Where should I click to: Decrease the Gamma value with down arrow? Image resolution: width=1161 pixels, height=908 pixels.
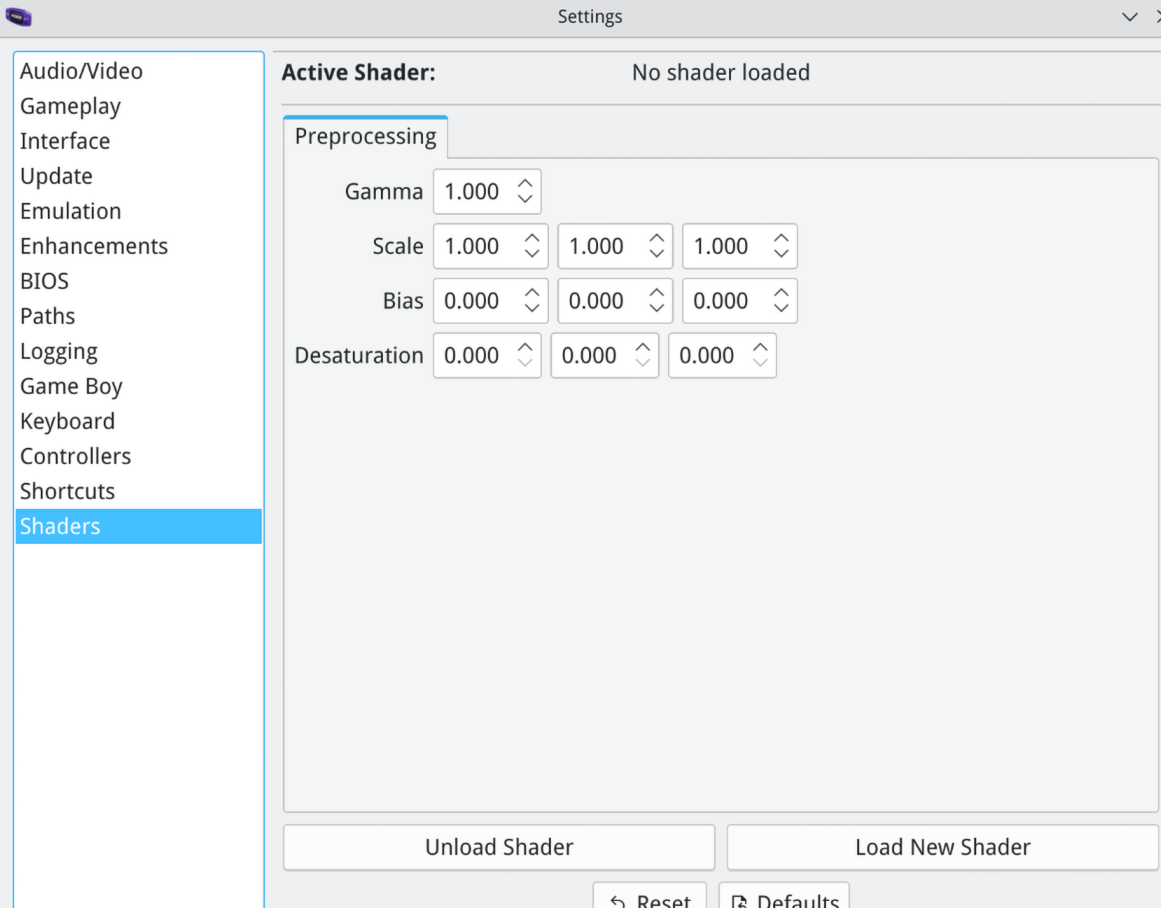(x=525, y=199)
